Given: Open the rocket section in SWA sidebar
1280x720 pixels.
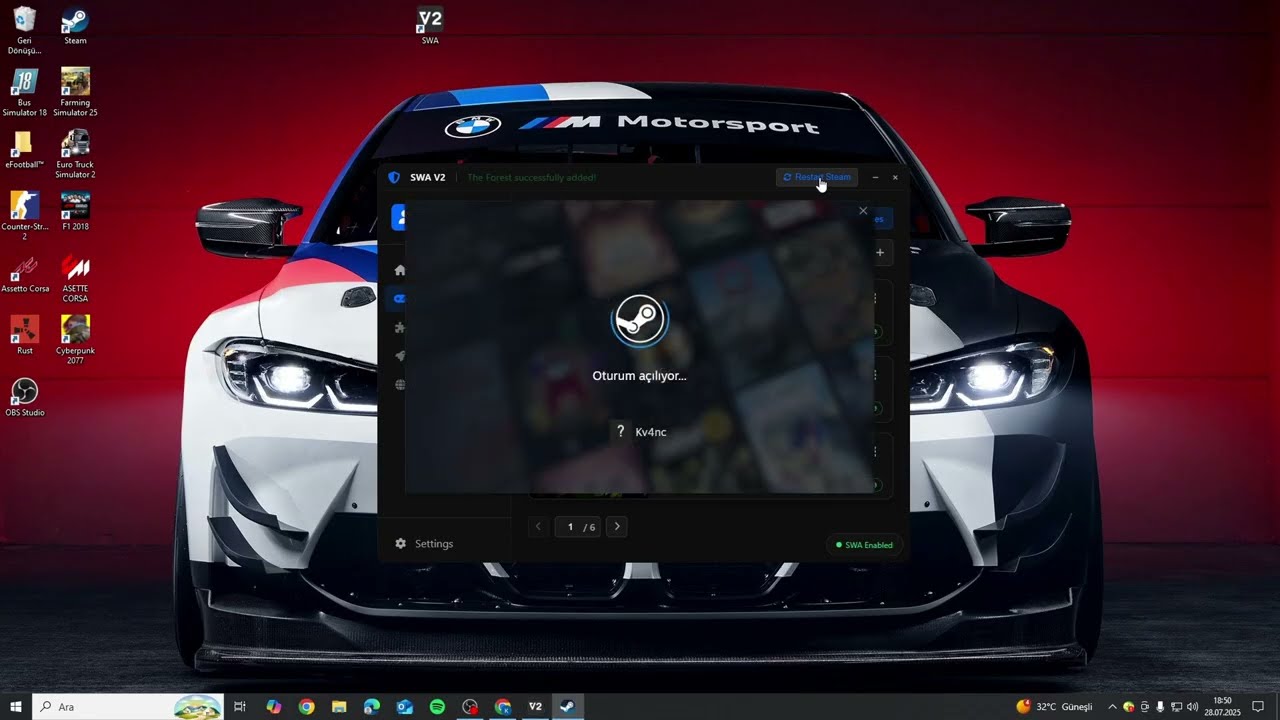Looking at the screenshot, I should (400, 356).
